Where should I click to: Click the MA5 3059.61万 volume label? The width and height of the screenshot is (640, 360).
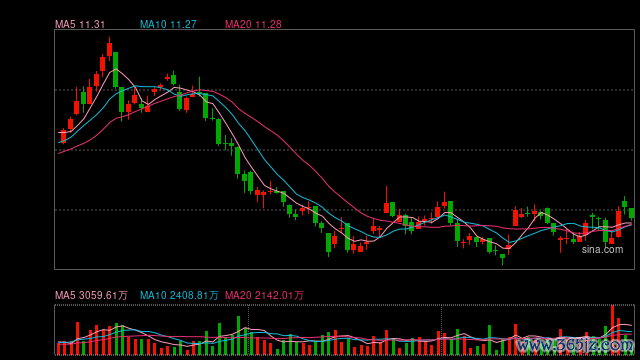click(91, 295)
